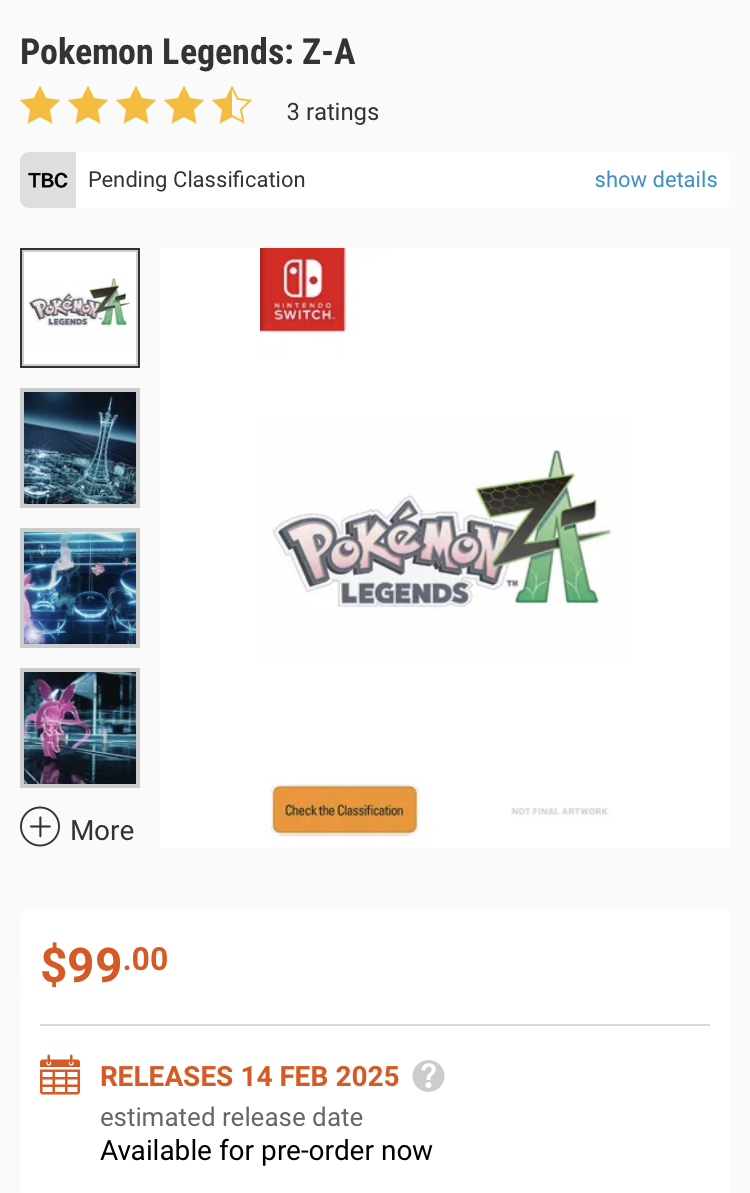Select the pink Pokemon silhouette thumbnail
This screenshot has width=750, height=1193.
pos(80,728)
